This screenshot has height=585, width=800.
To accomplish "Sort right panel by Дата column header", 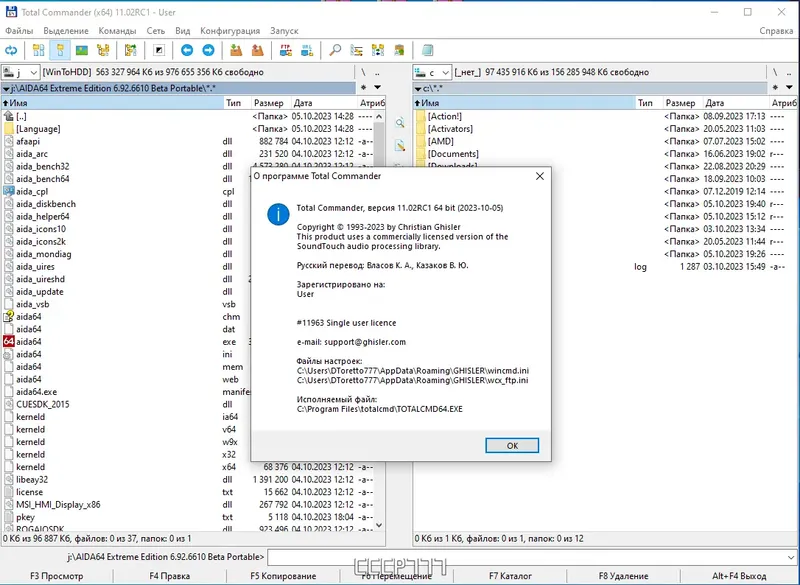I will pyautogui.click(x=736, y=103).
